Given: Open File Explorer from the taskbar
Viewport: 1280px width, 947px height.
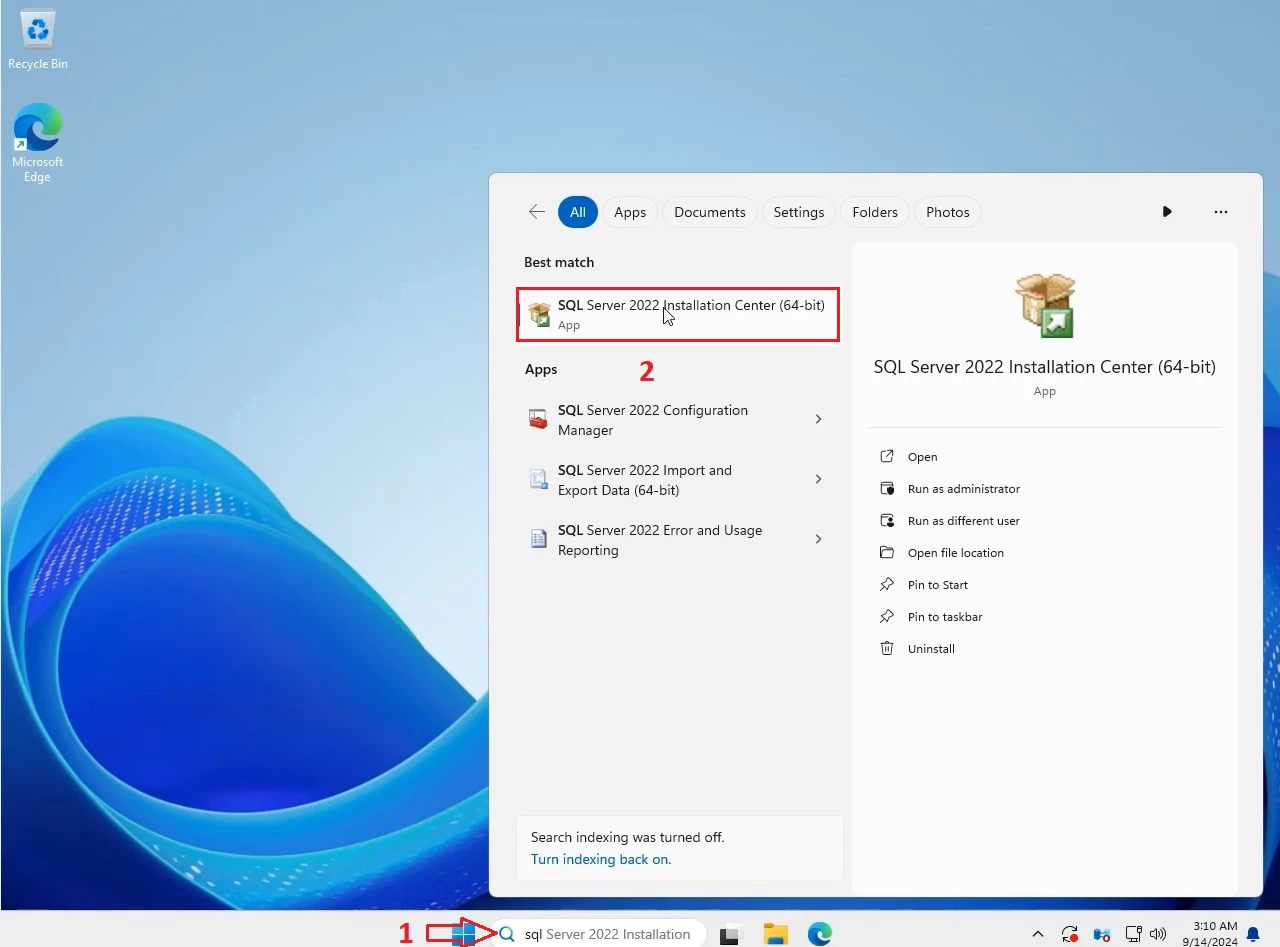Looking at the screenshot, I should pos(775,934).
